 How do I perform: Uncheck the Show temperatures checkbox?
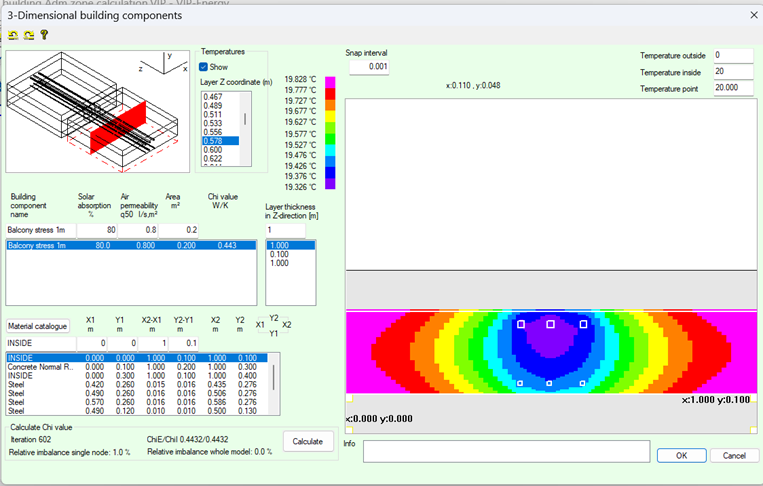click(204, 67)
